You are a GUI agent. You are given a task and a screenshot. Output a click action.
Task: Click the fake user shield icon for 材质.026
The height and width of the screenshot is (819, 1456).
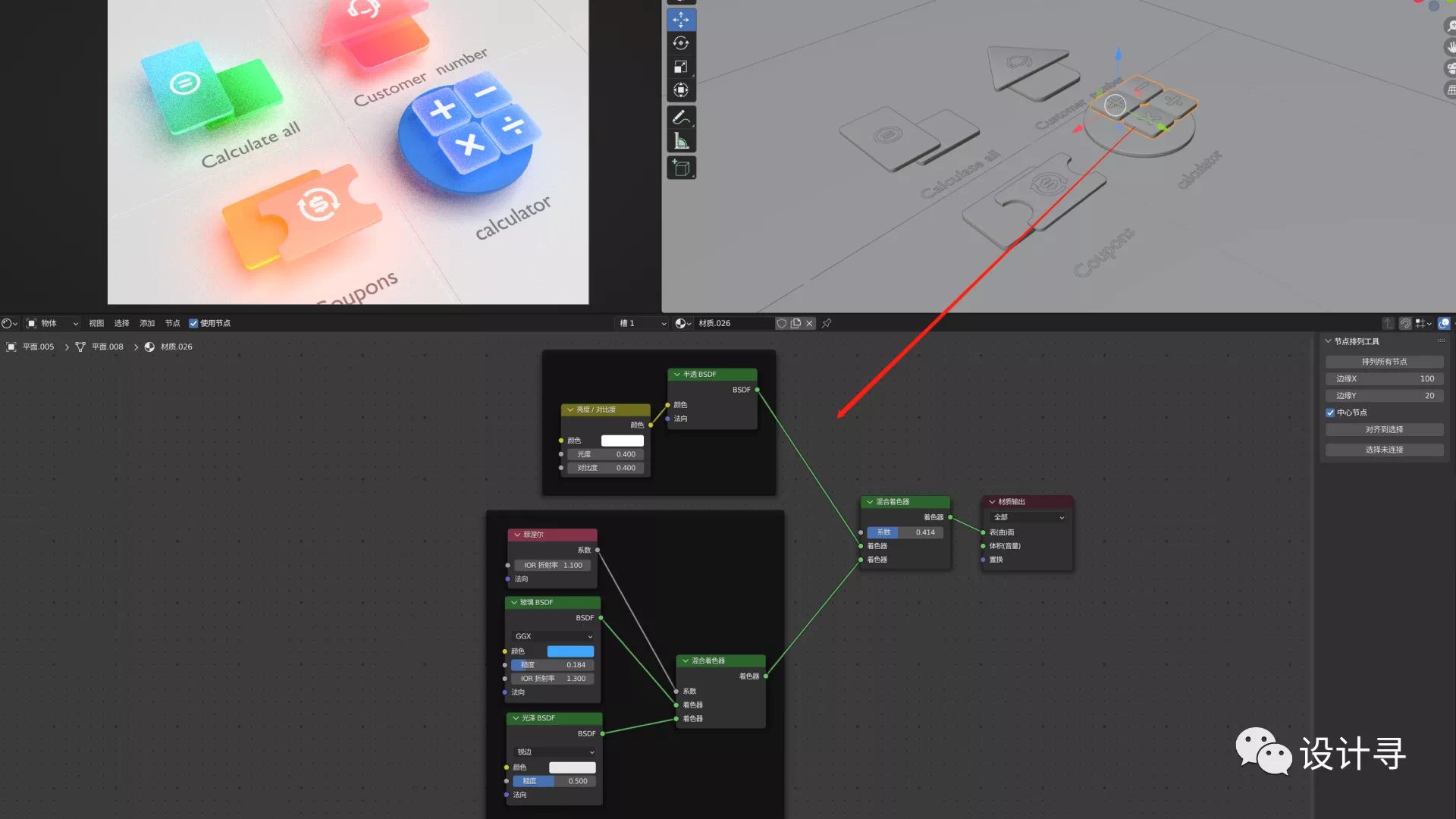tap(782, 323)
